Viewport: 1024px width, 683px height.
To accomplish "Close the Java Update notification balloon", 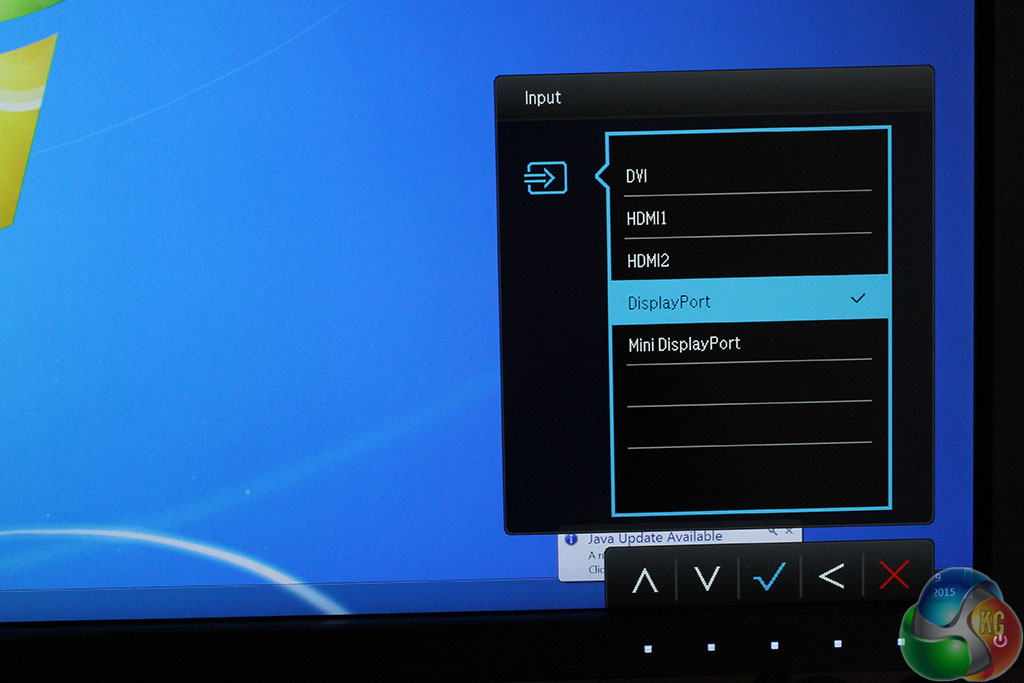I will 789,531.
